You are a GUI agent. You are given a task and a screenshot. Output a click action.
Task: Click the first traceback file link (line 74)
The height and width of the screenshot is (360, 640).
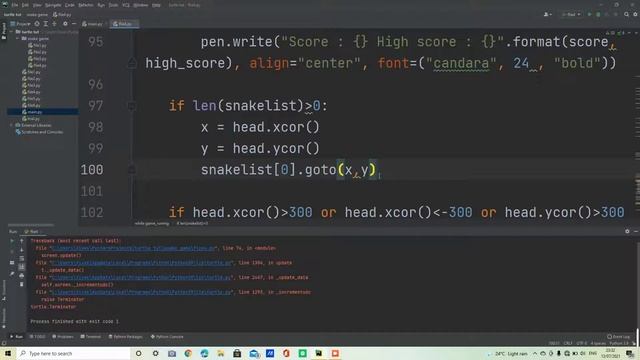(x=133, y=248)
